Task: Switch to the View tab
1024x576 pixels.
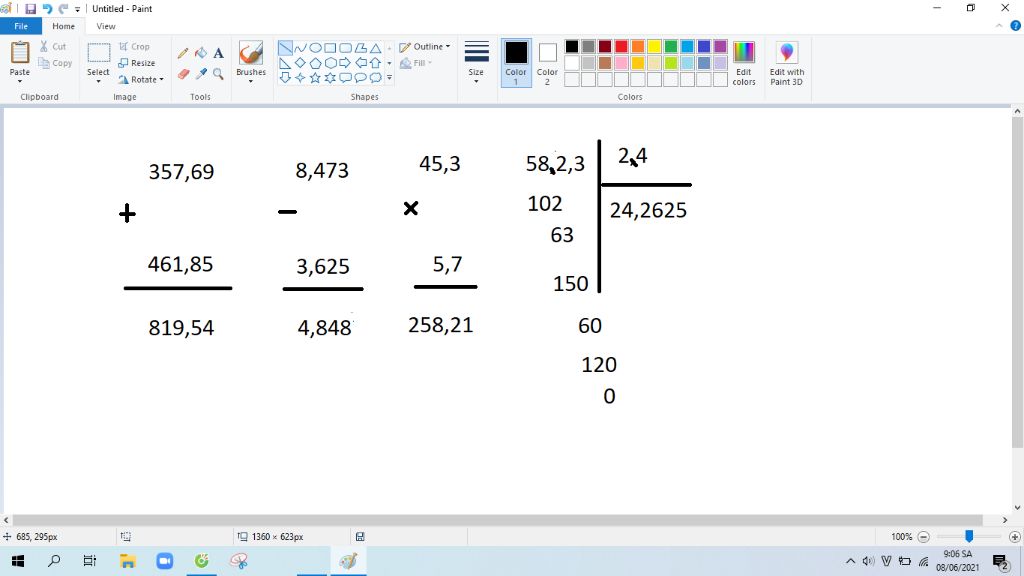Action: coord(106,26)
